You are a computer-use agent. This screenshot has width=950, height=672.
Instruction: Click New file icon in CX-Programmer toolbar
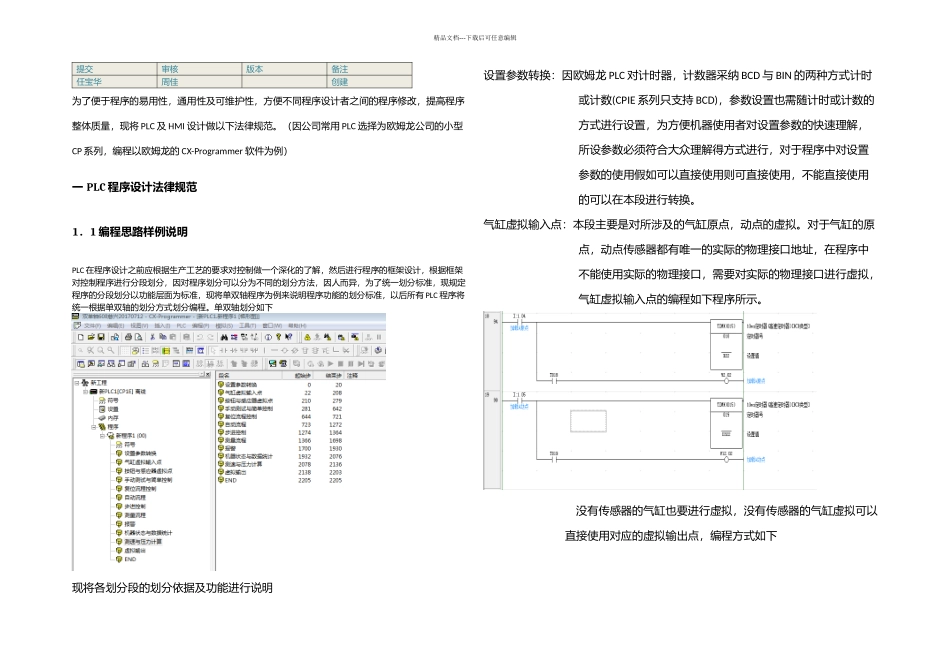point(81,337)
